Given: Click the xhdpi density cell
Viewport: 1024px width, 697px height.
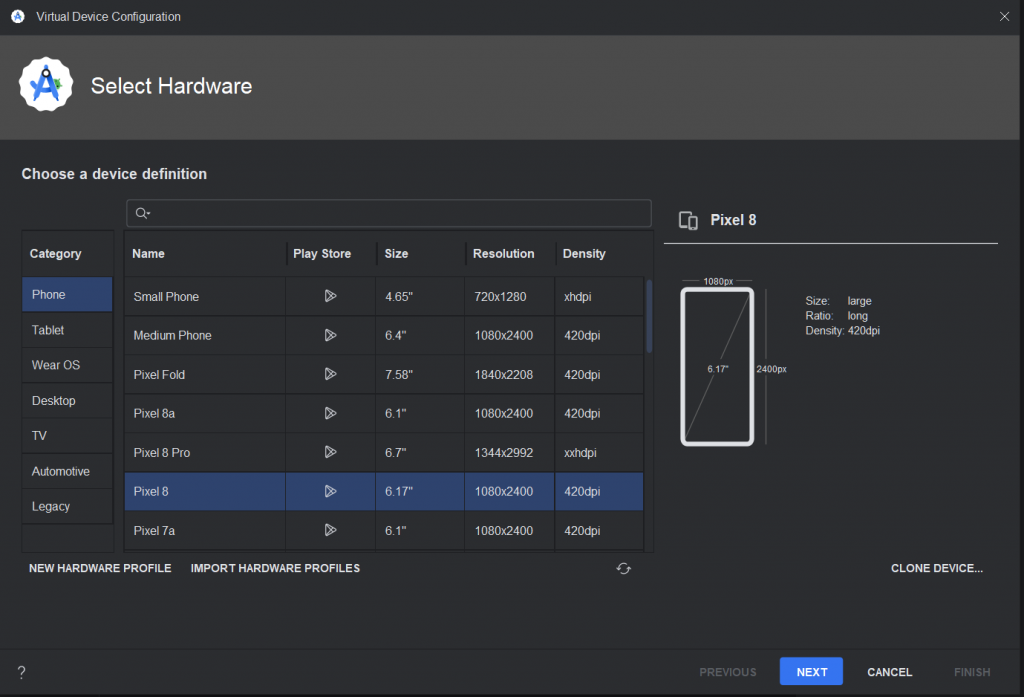Looking at the screenshot, I should [x=599, y=297].
